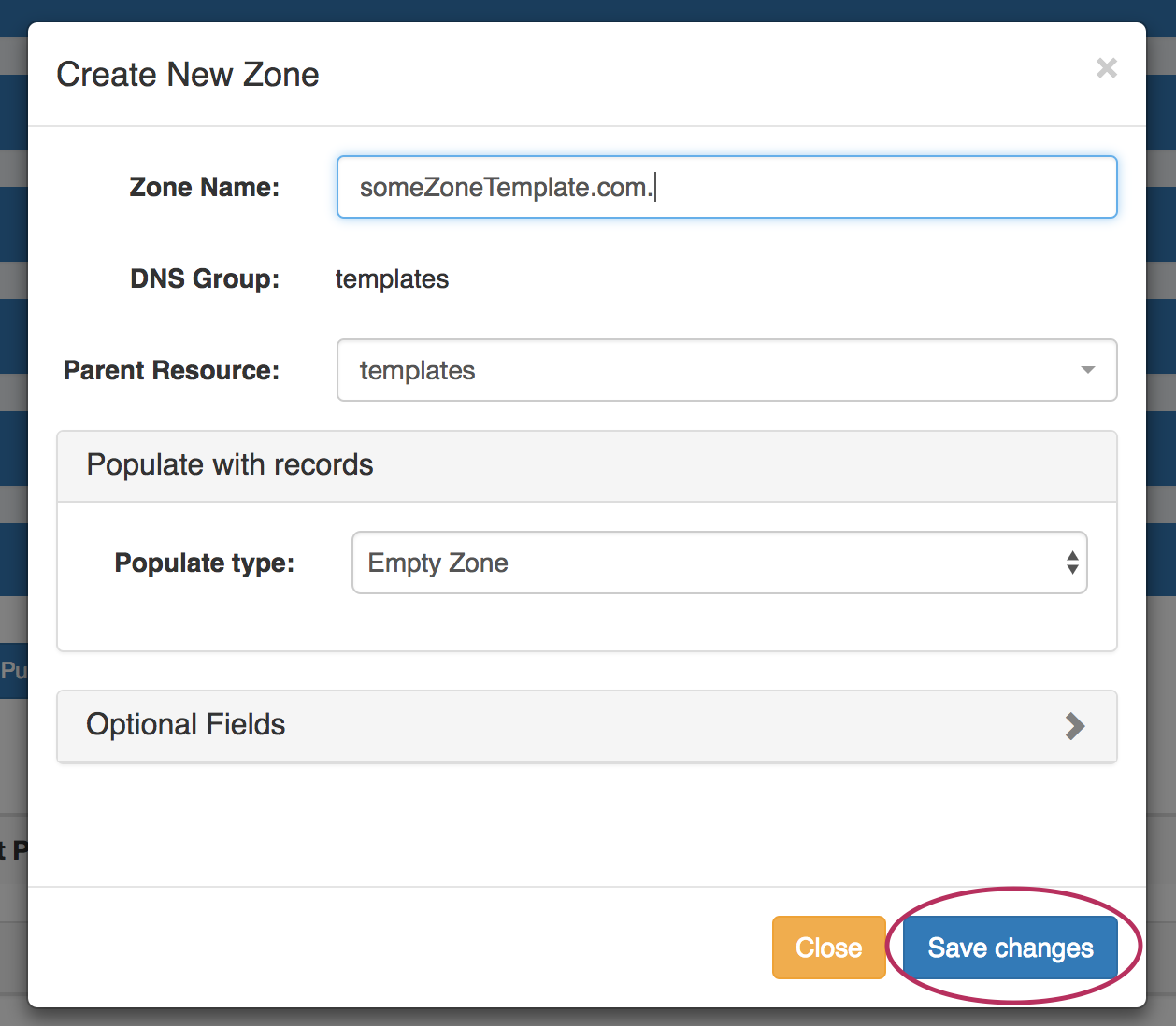Click the Populate type label

pyautogui.click(x=204, y=563)
